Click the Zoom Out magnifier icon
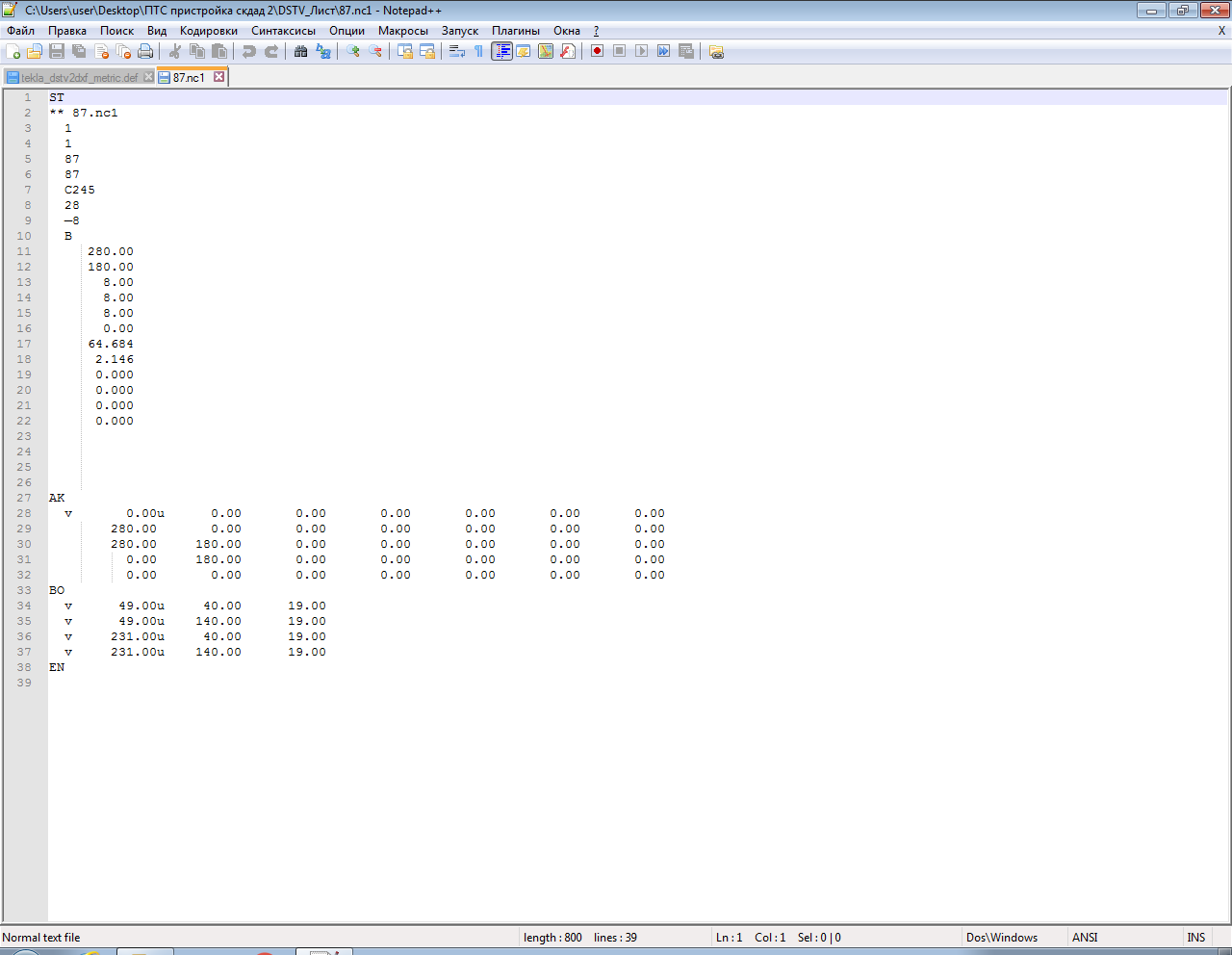This screenshot has width=1232, height=955. (x=375, y=51)
